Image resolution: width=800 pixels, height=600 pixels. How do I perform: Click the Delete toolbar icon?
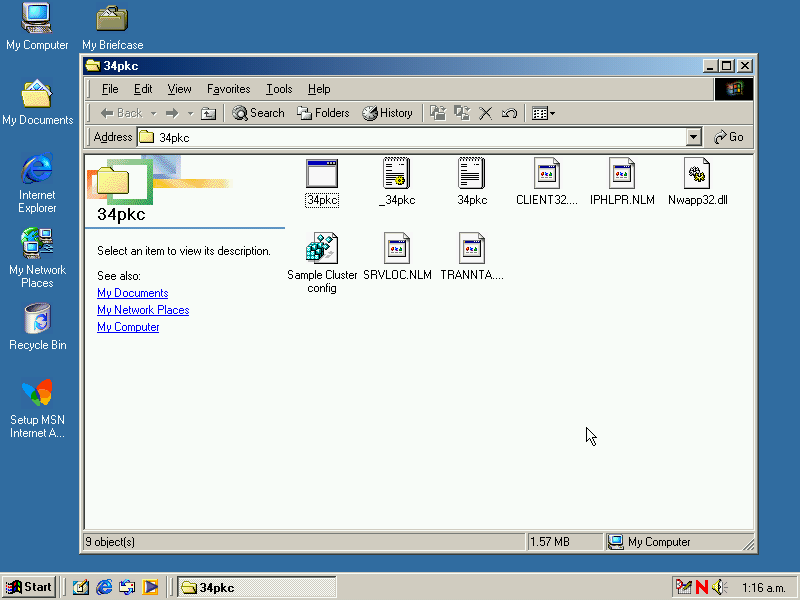485,113
